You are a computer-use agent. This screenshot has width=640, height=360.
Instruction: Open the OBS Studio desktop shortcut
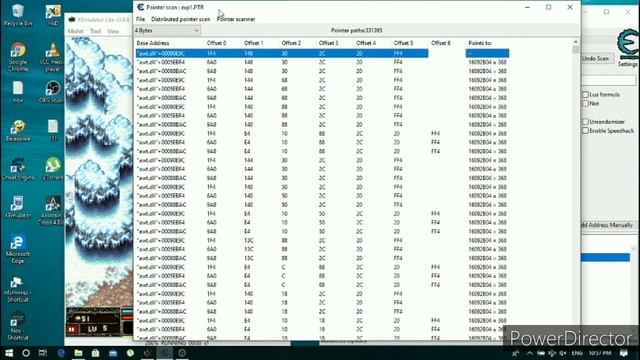[52, 92]
